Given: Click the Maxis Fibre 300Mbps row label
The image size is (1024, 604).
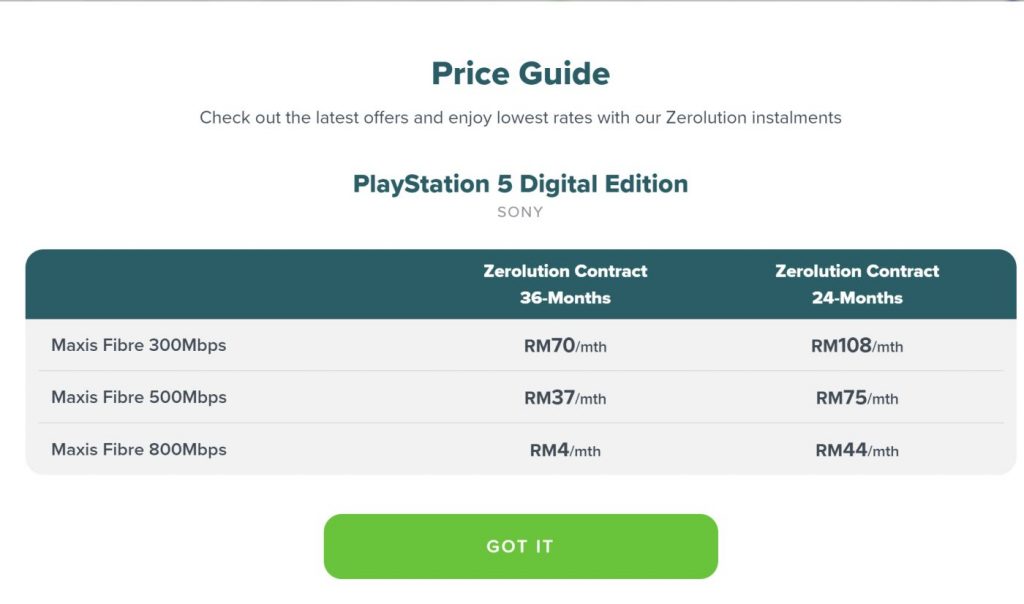Looking at the screenshot, I should click(x=139, y=345).
